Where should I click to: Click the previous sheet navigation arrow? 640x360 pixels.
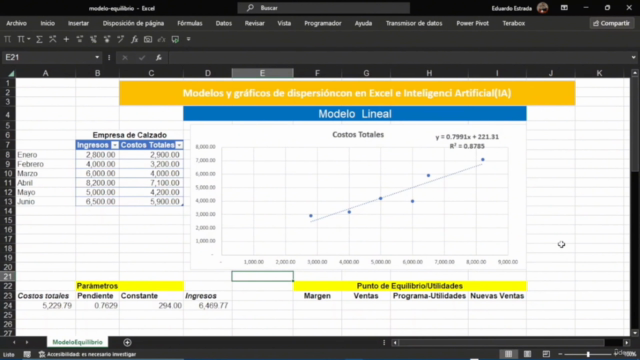14,342
